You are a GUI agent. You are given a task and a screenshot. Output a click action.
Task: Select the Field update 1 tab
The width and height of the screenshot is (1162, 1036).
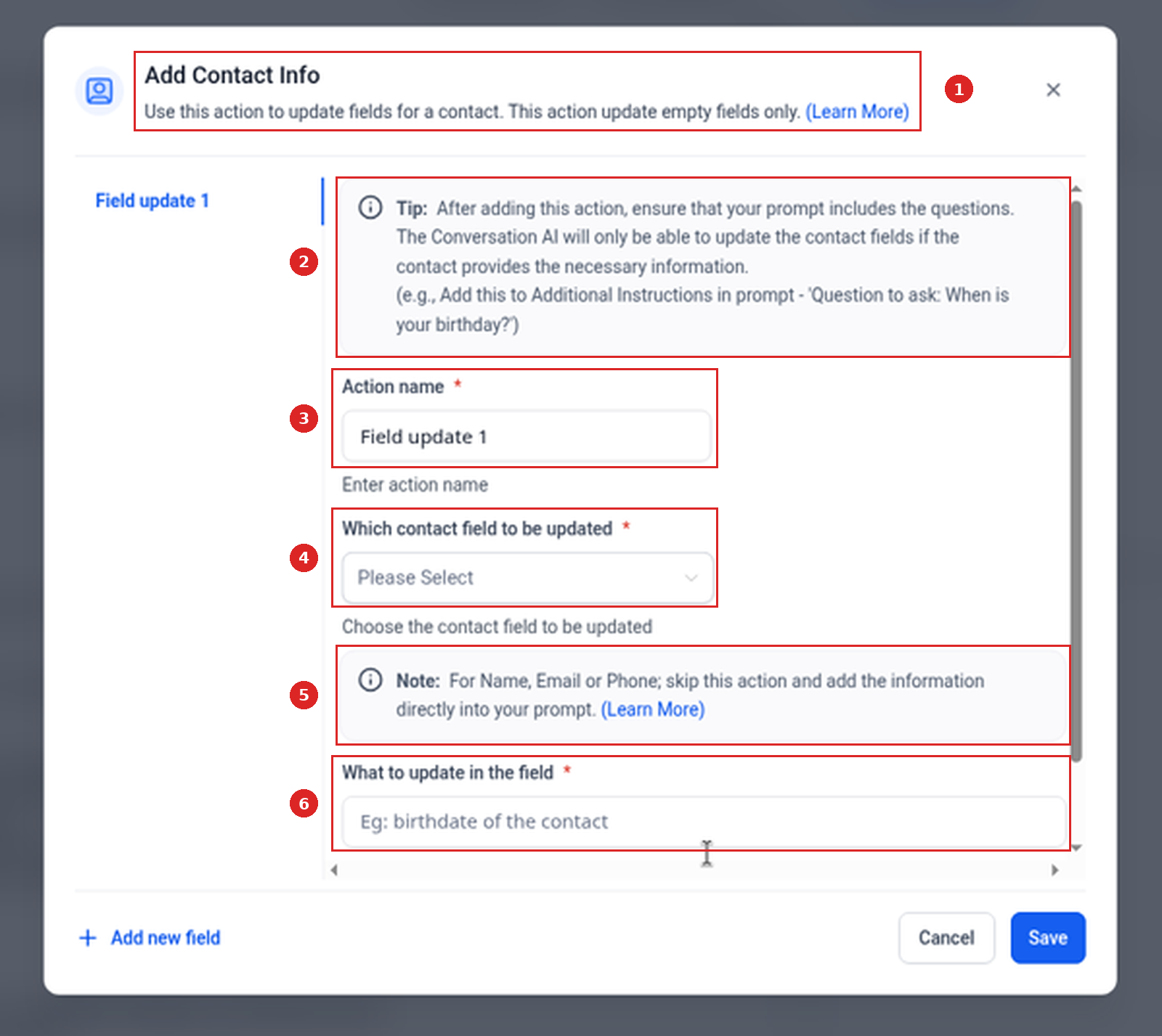pyautogui.click(x=153, y=201)
